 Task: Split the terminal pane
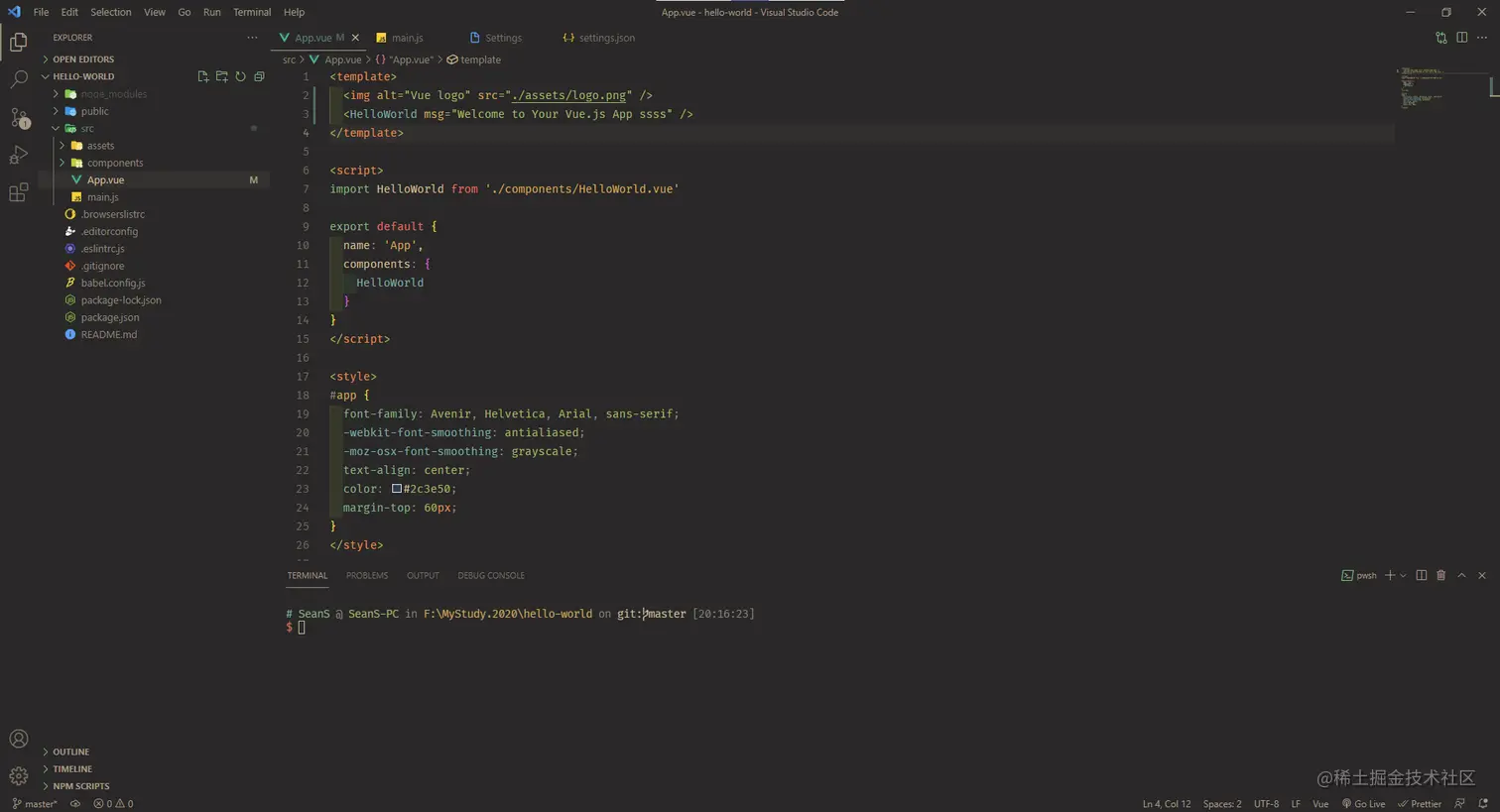(1422, 575)
